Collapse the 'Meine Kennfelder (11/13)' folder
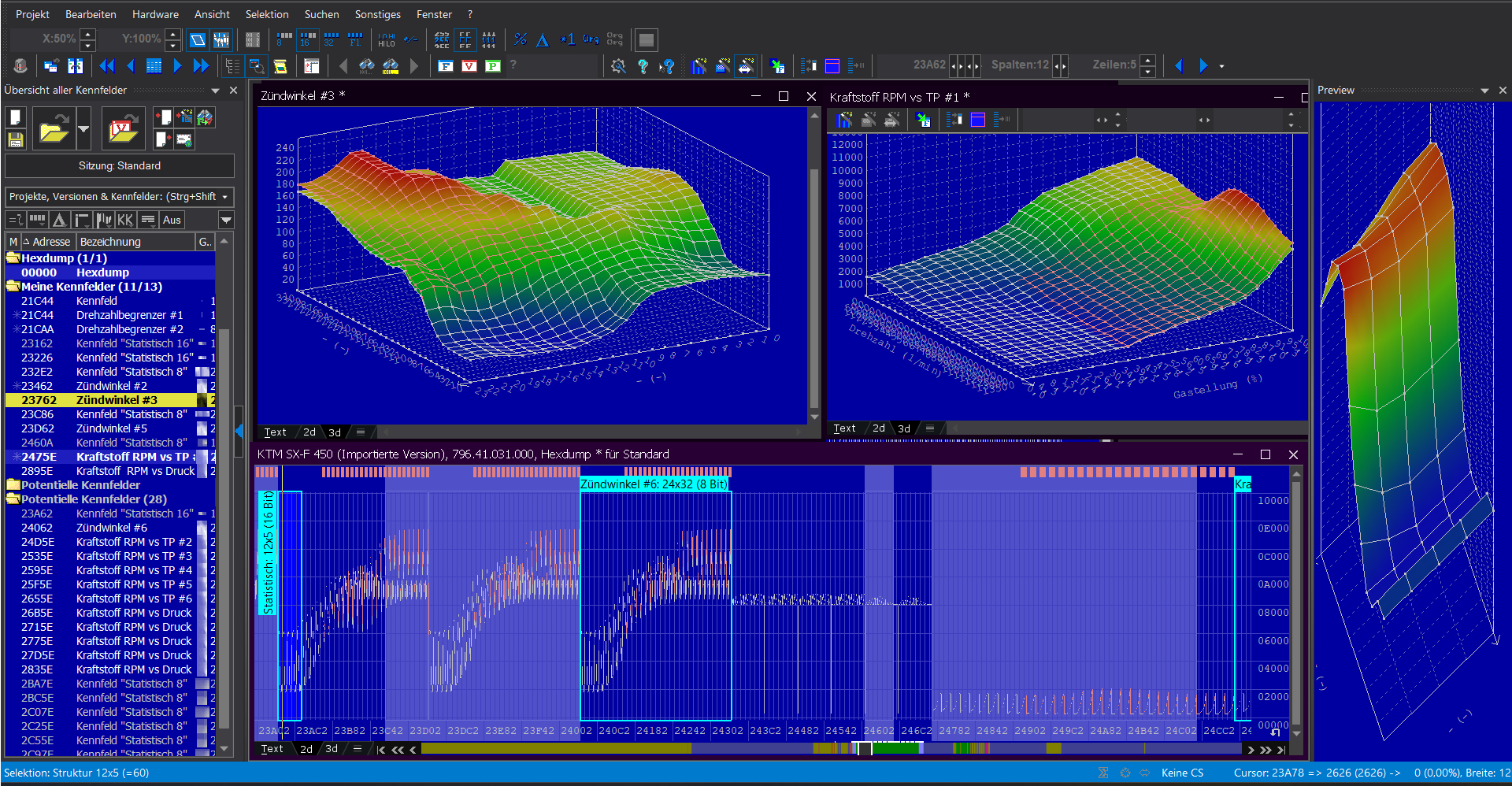Viewport: 1512px width, 786px height. point(13,287)
